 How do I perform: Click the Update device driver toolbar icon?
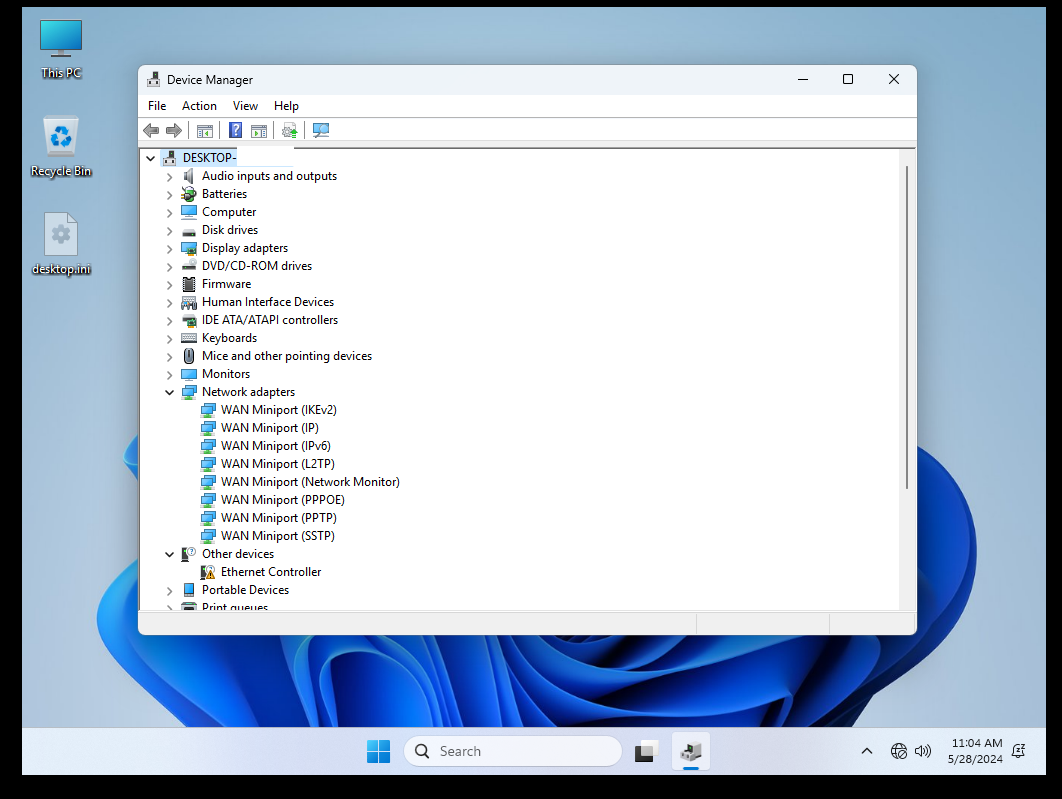[x=290, y=130]
